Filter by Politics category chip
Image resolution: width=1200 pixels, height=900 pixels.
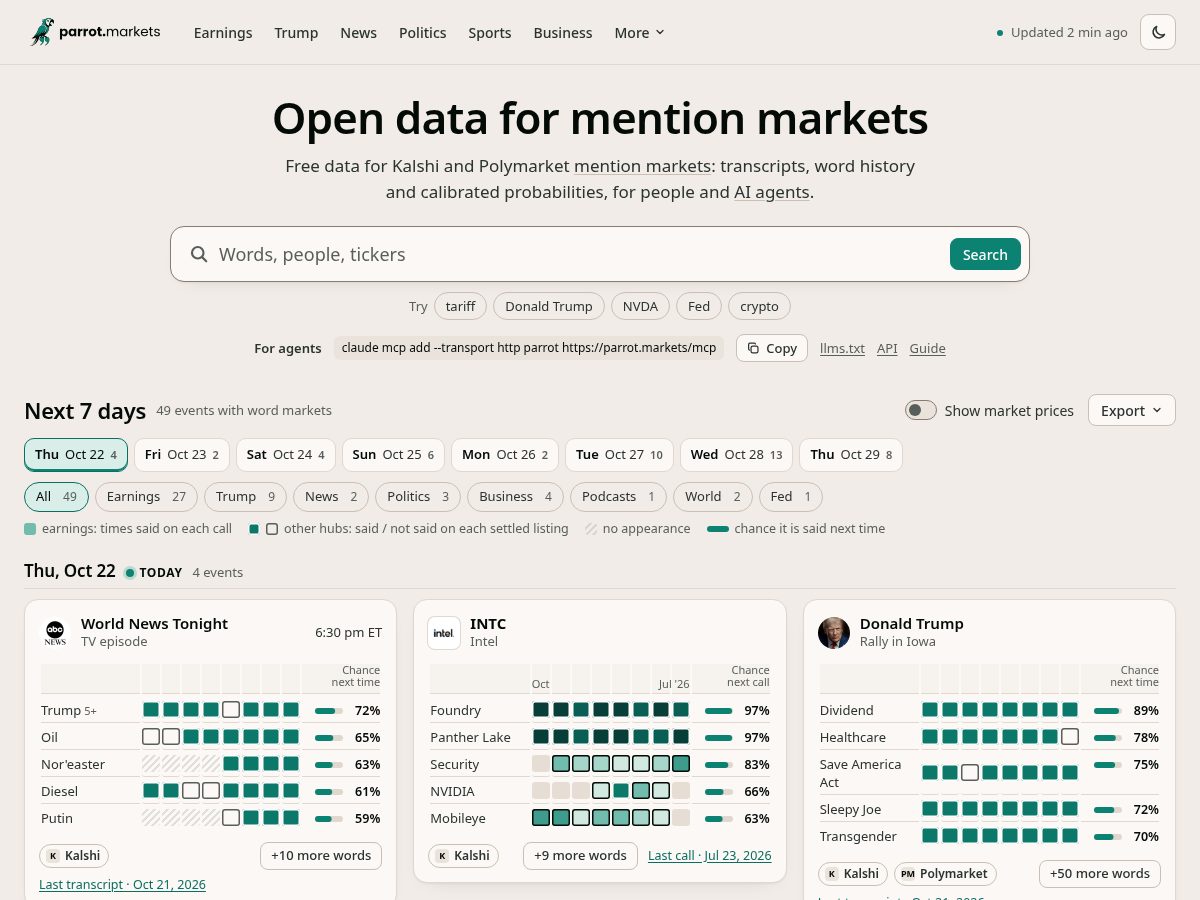[x=419, y=496]
